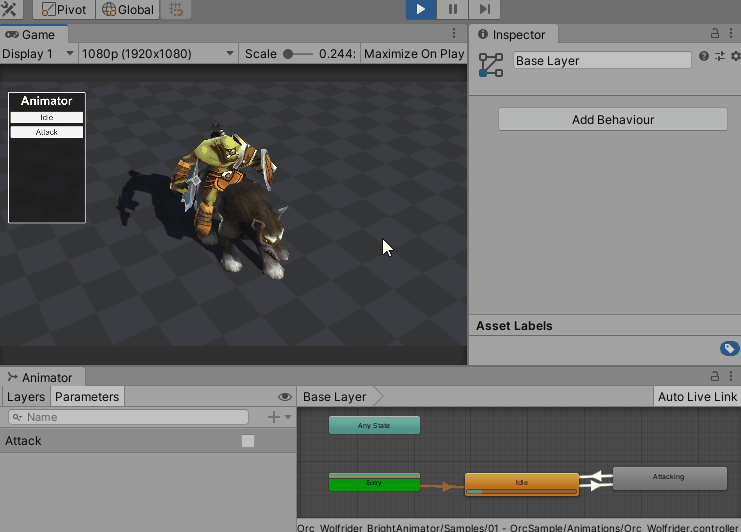Select the Attack parameter row
This screenshot has width=741, height=532.
coord(148,441)
